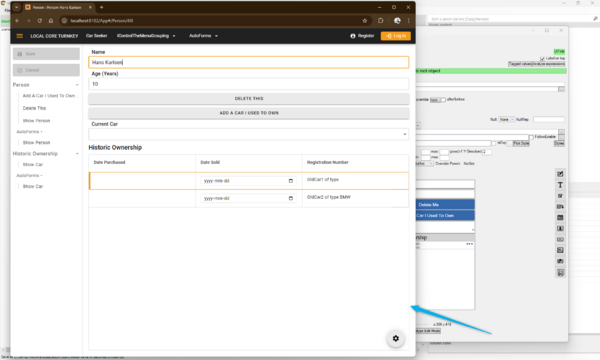Click the browser forward arrow
Viewport: 600px width, 360px height.
[28, 21]
